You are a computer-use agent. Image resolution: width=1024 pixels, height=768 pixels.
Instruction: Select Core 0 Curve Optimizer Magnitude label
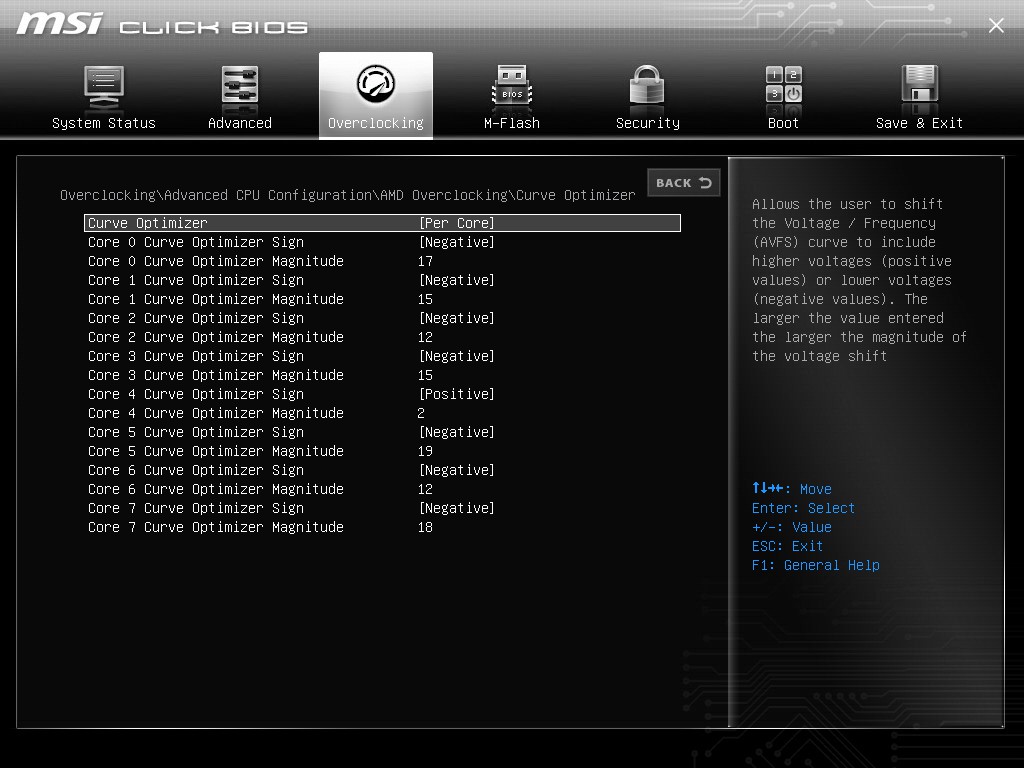(216, 261)
